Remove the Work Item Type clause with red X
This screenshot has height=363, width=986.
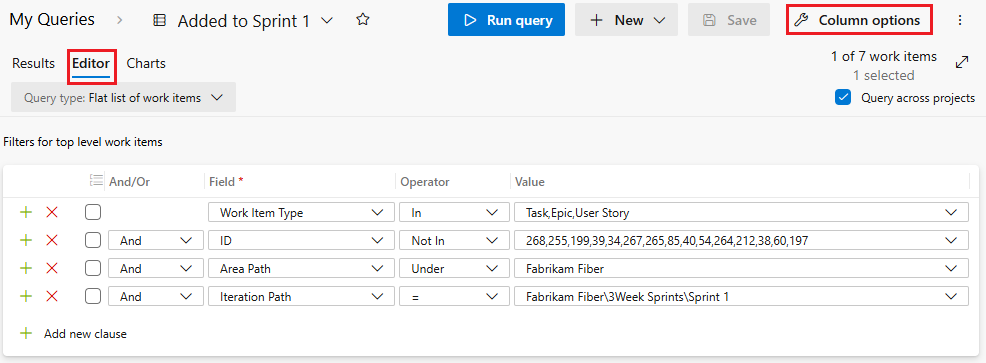click(52, 213)
